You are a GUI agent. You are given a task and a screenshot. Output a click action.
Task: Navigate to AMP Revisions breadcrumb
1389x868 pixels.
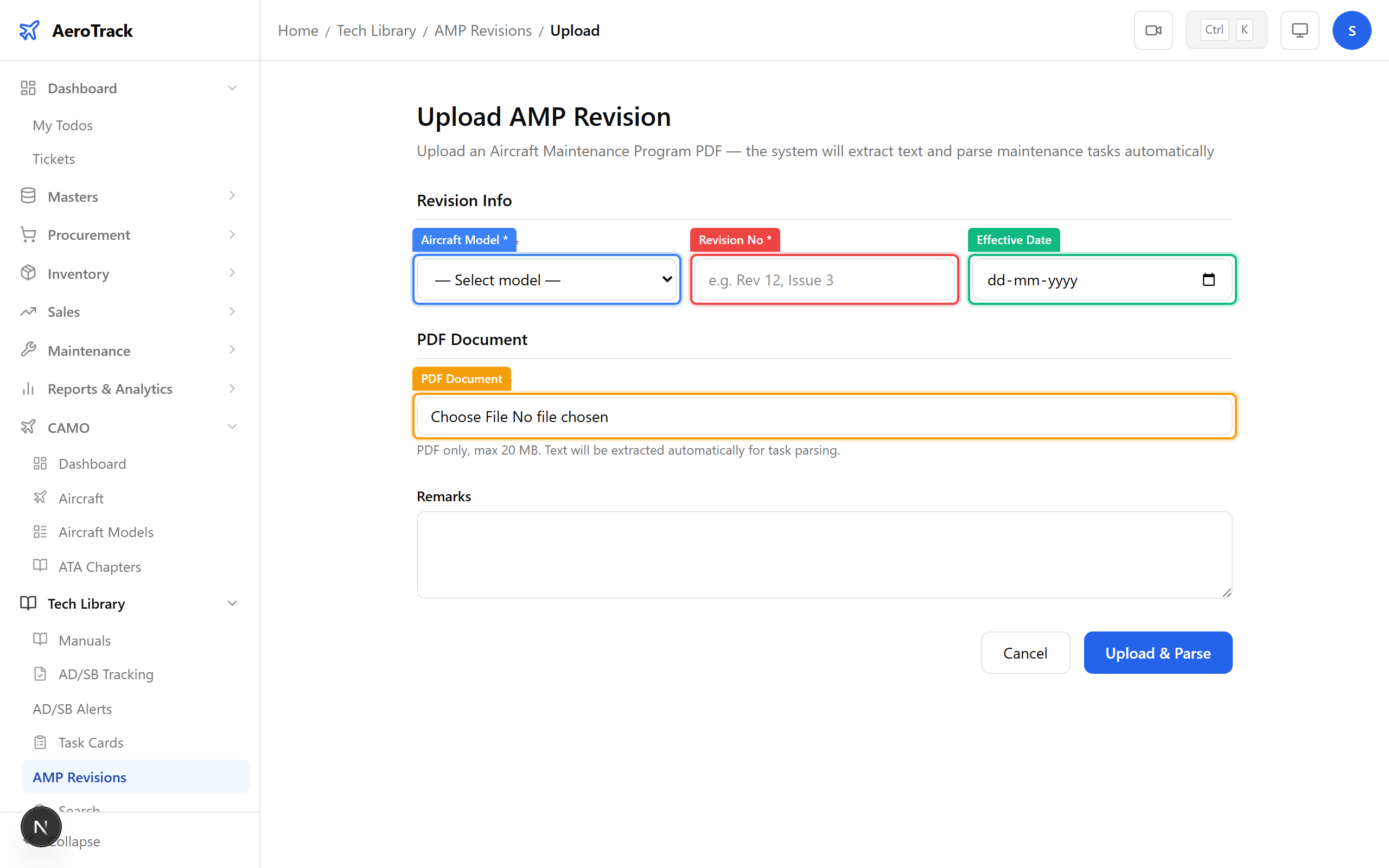(483, 30)
